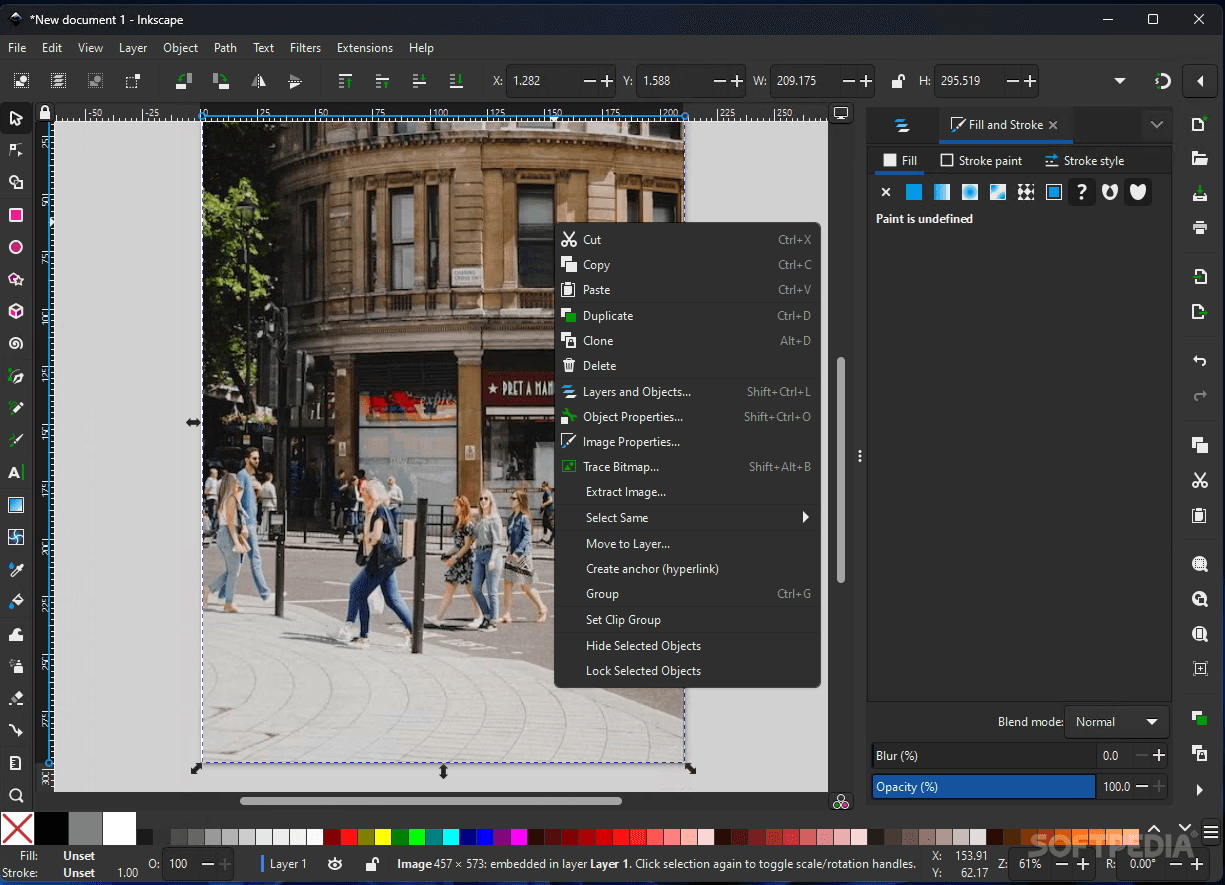Pick the Ellipse tool
Viewport: 1225px width, 885px height.
tap(16, 247)
